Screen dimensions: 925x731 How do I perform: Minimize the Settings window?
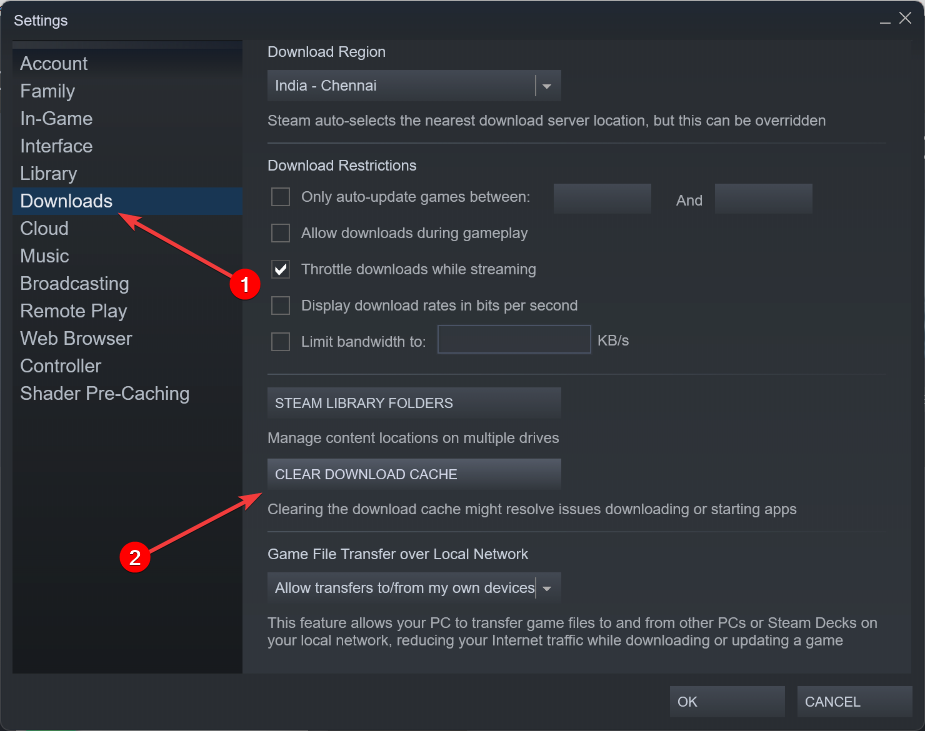885,20
